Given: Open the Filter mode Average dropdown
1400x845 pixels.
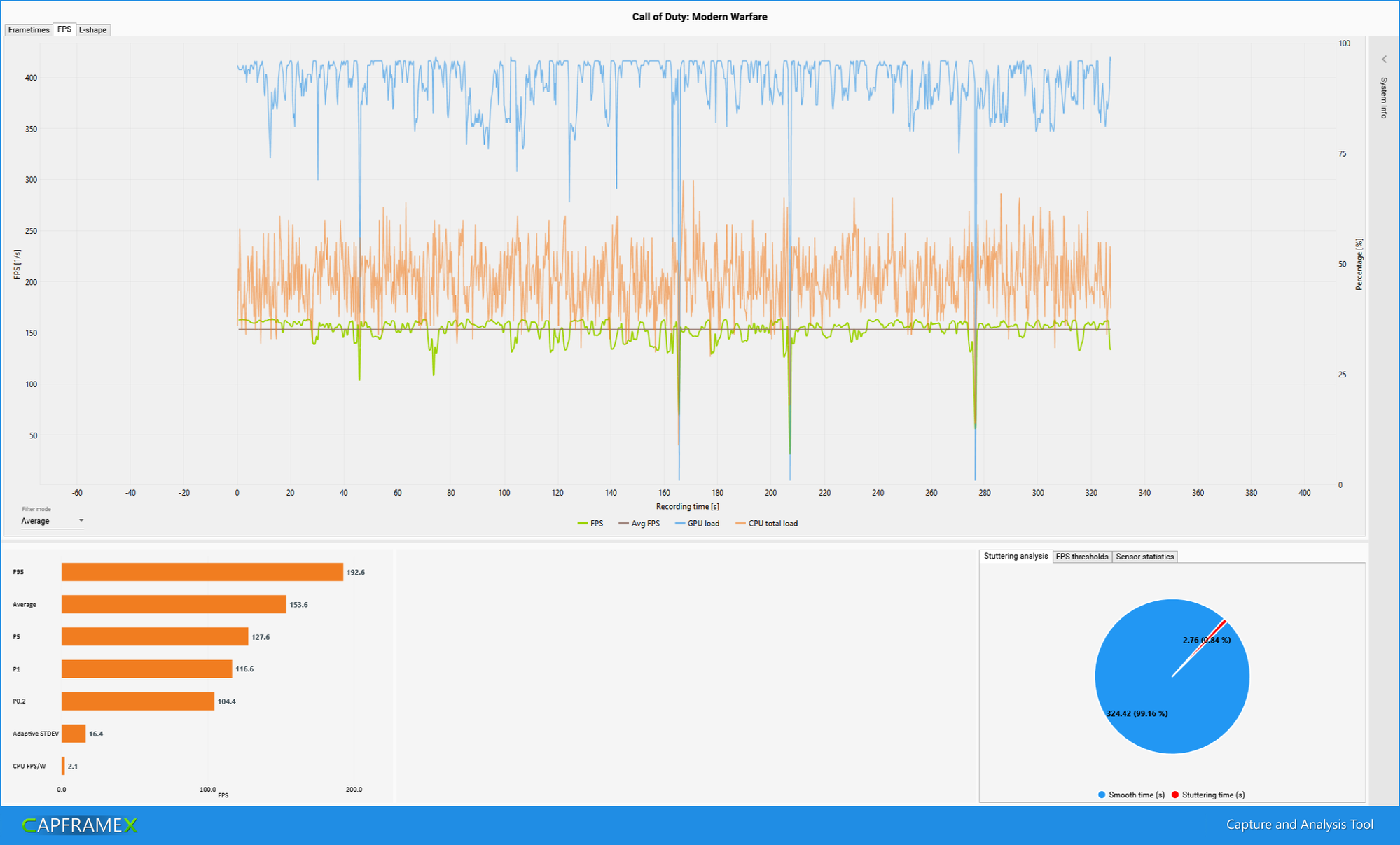Looking at the screenshot, I should click(x=53, y=521).
